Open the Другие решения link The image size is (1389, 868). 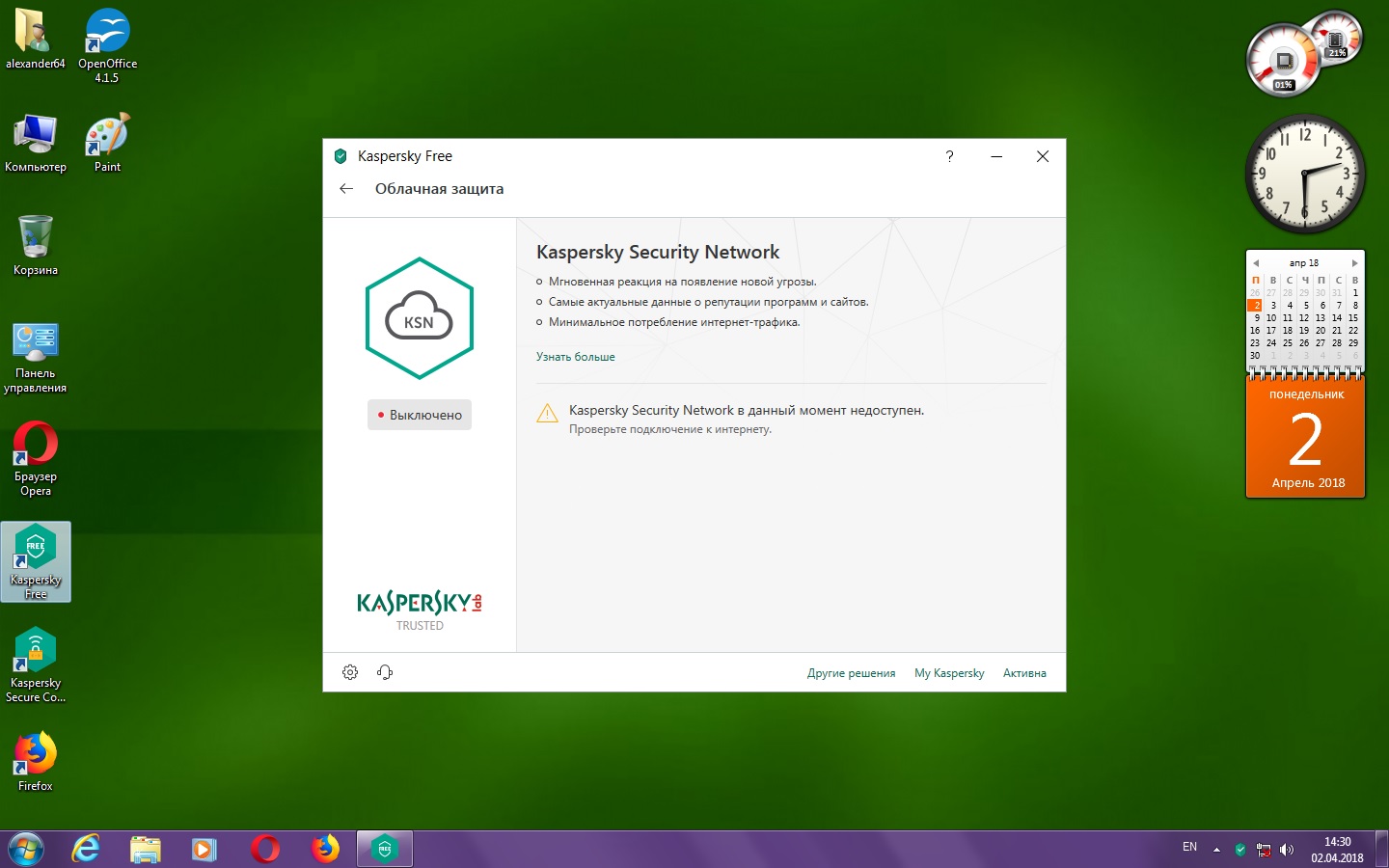(x=851, y=673)
